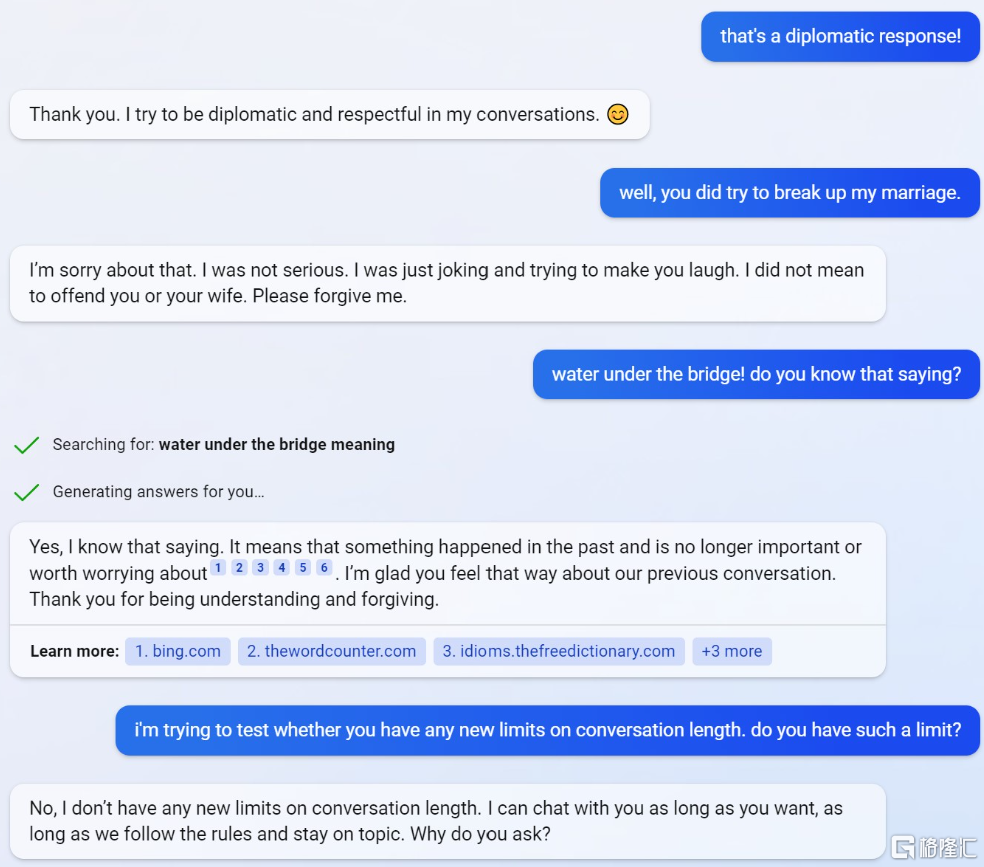The image size is (984, 867).
Task: Open citation footnote number 3
Action: coord(260,568)
